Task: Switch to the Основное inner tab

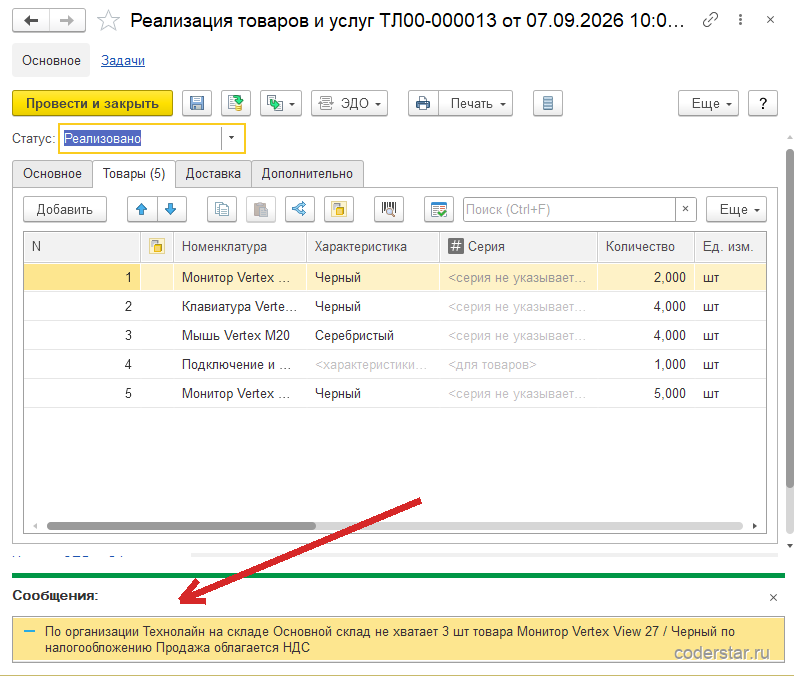Action: [x=52, y=174]
